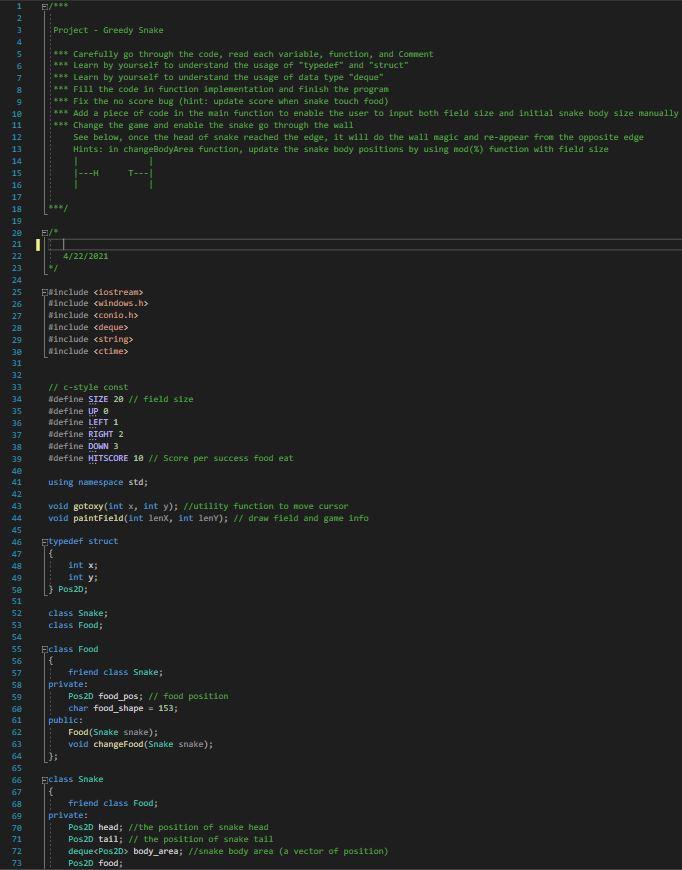Click the "<string>" include header
Image resolution: width=682 pixels, height=870 pixels.
click(113, 339)
